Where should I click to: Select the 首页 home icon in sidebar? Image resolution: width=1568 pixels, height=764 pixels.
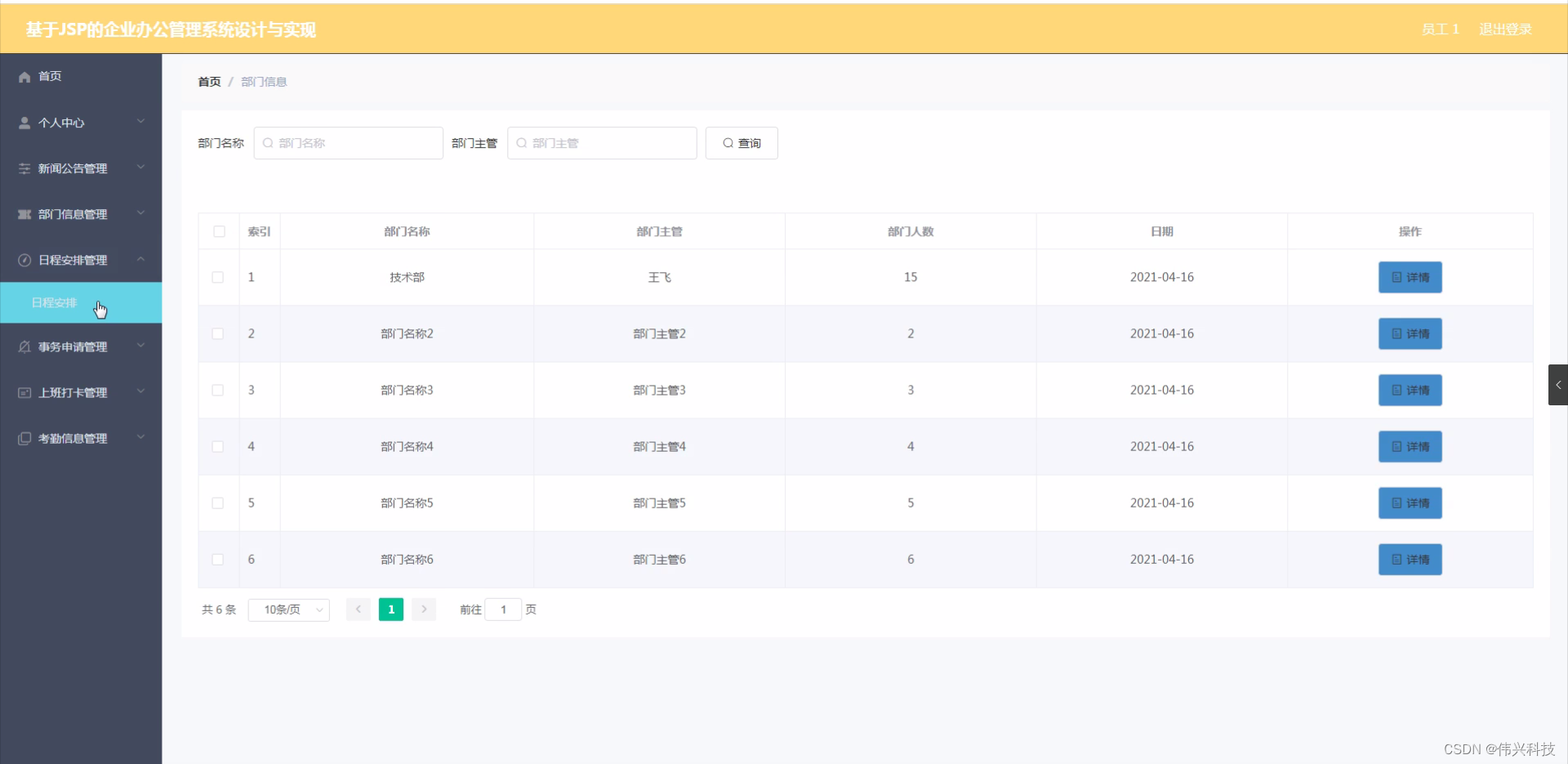tap(23, 76)
